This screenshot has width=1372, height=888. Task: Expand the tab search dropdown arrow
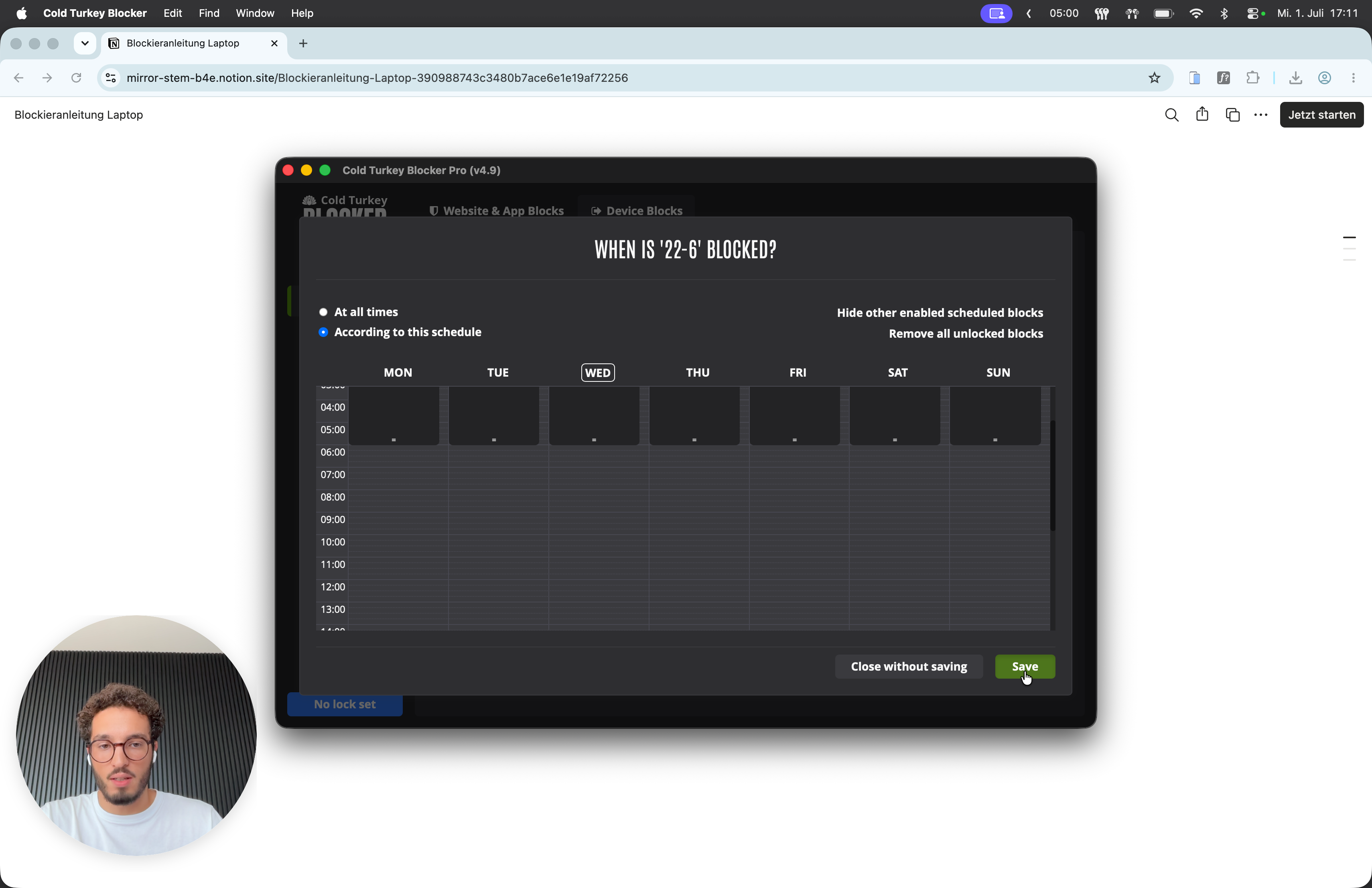[x=85, y=43]
